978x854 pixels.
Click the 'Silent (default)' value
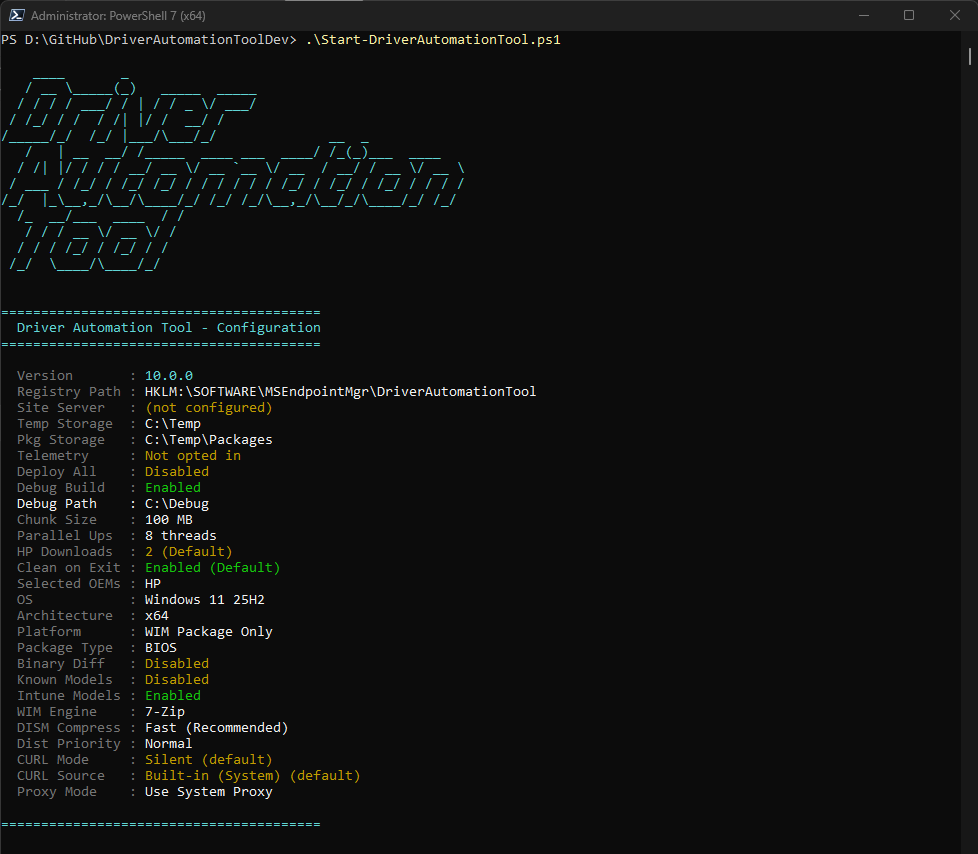[x=209, y=760]
